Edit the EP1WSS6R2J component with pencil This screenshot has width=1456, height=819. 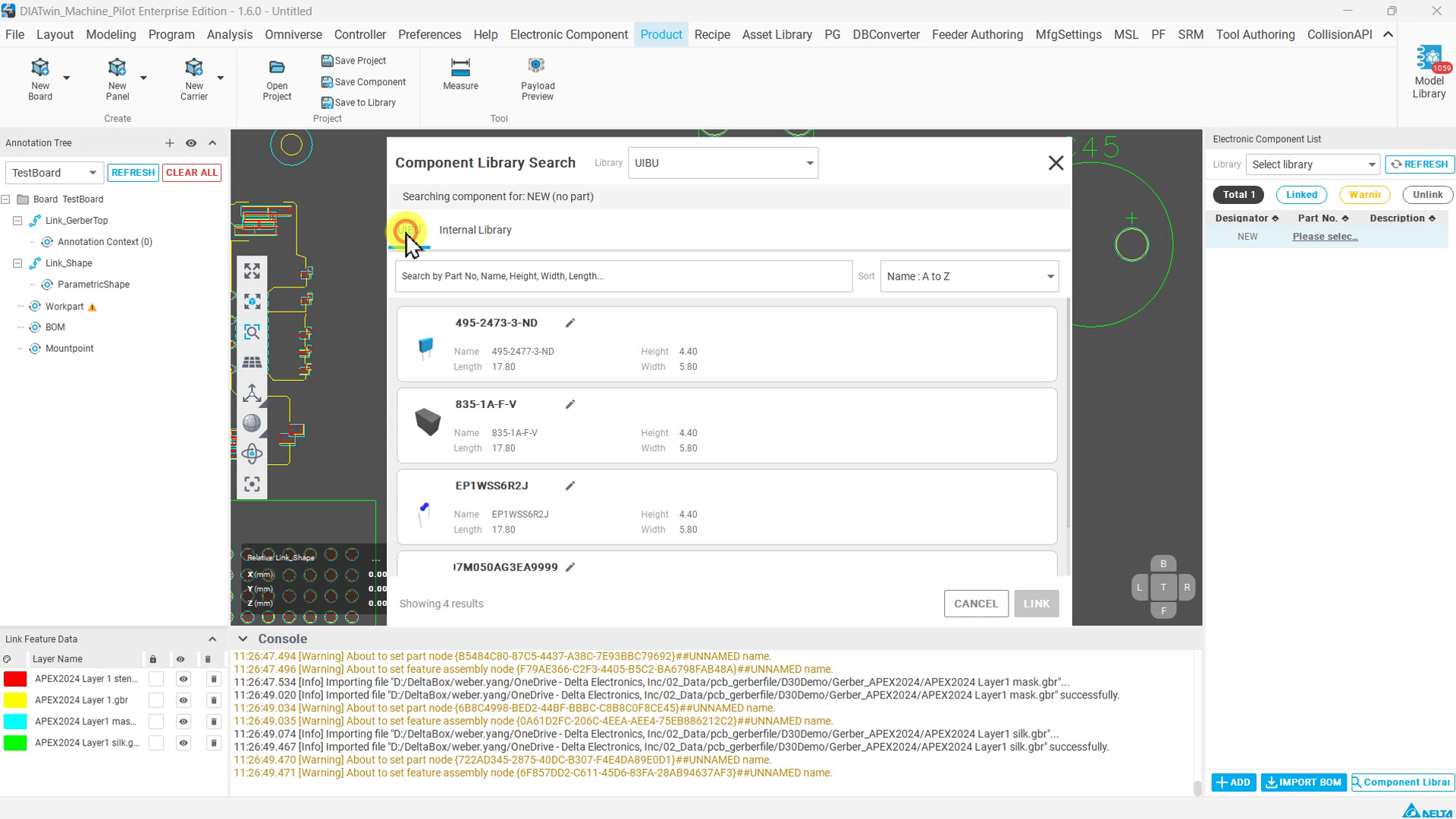pyautogui.click(x=570, y=485)
